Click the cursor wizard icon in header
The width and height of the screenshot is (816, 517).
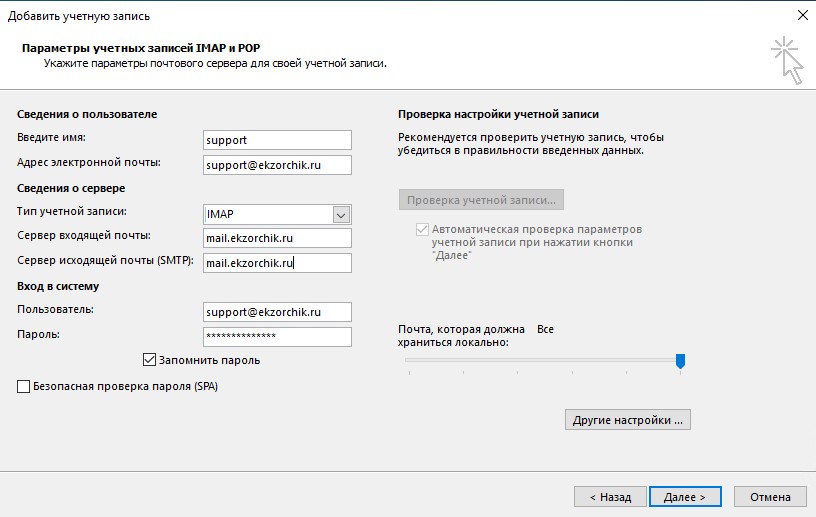tap(787, 61)
